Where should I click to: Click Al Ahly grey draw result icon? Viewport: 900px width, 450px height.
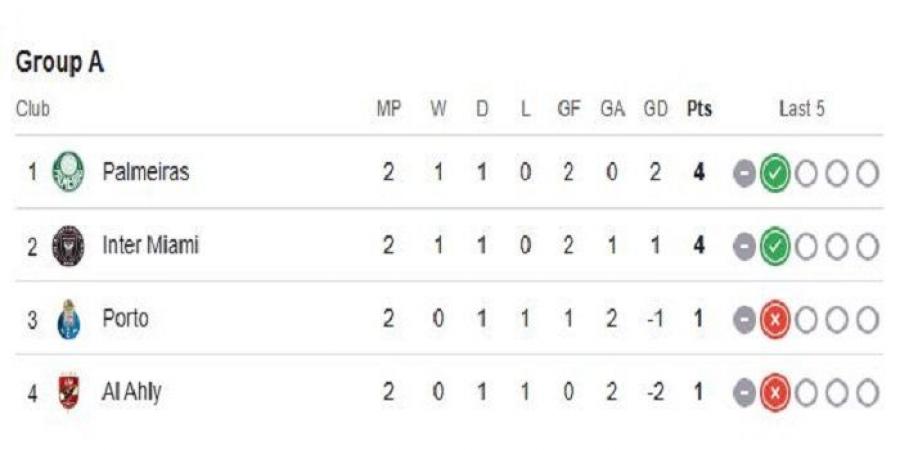(744, 393)
